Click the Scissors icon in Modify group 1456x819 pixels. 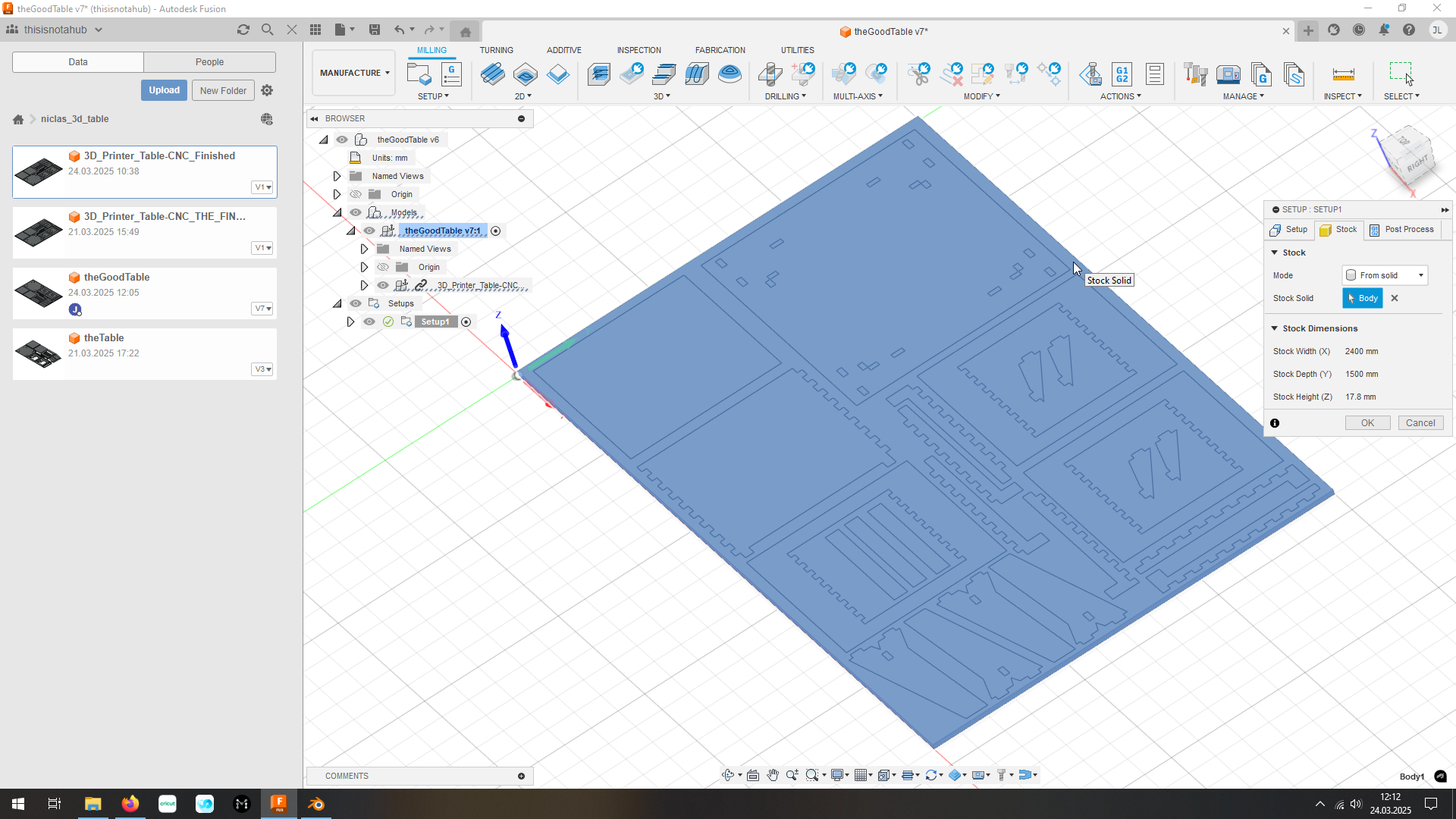click(x=919, y=74)
